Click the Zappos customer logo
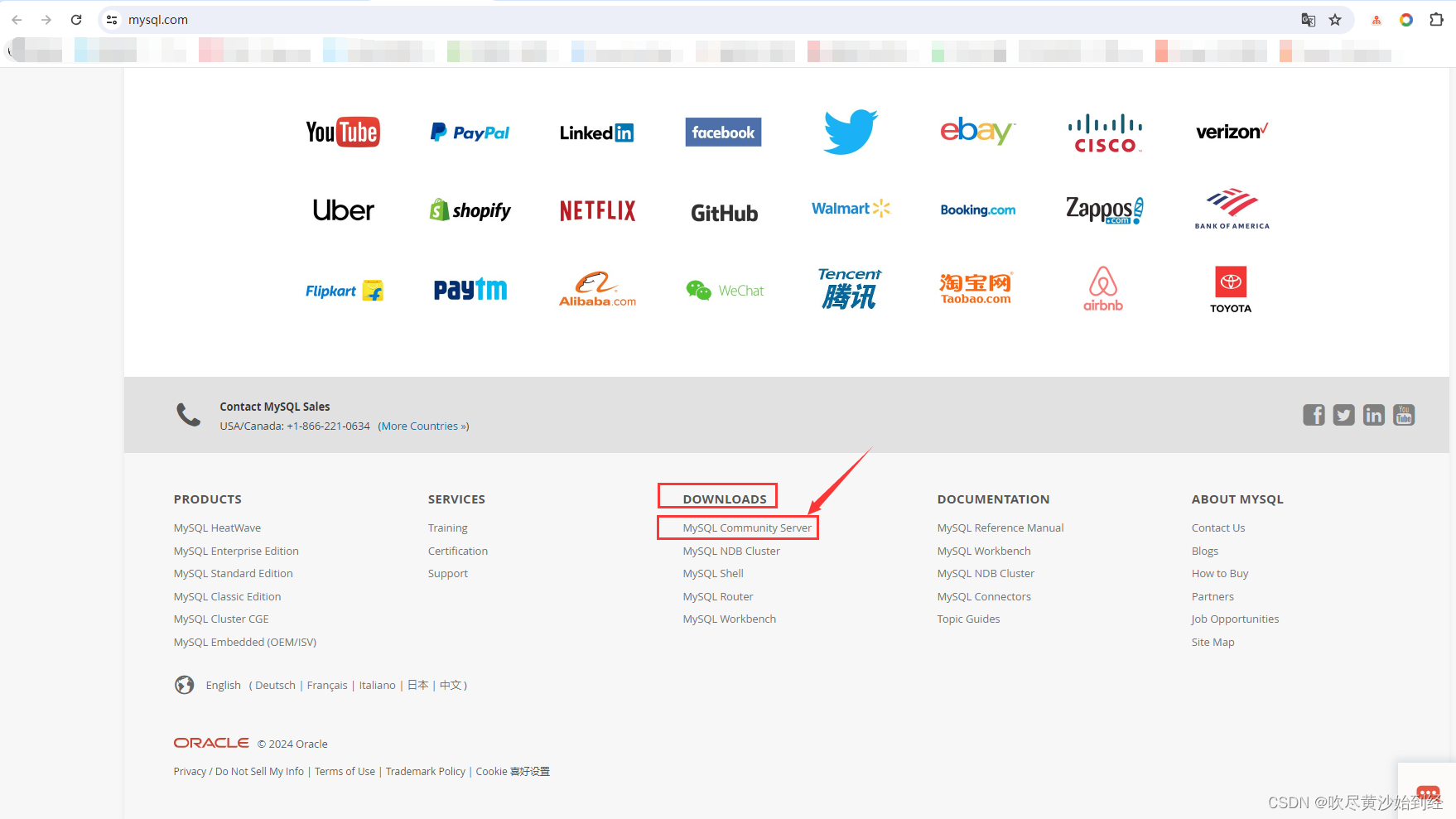The width and height of the screenshot is (1456, 819). (x=1105, y=210)
